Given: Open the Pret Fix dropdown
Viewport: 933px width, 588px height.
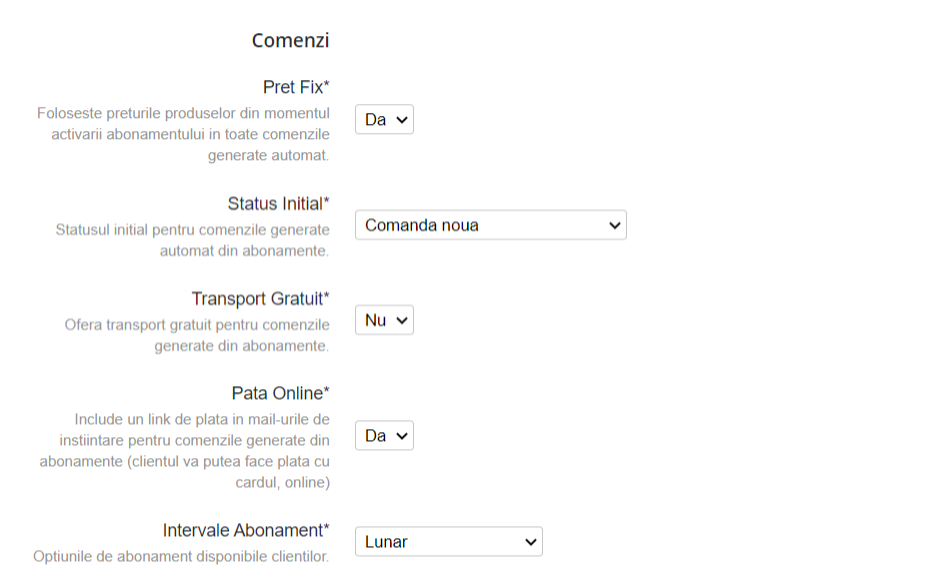Looking at the screenshot, I should pyautogui.click(x=384, y=120).
